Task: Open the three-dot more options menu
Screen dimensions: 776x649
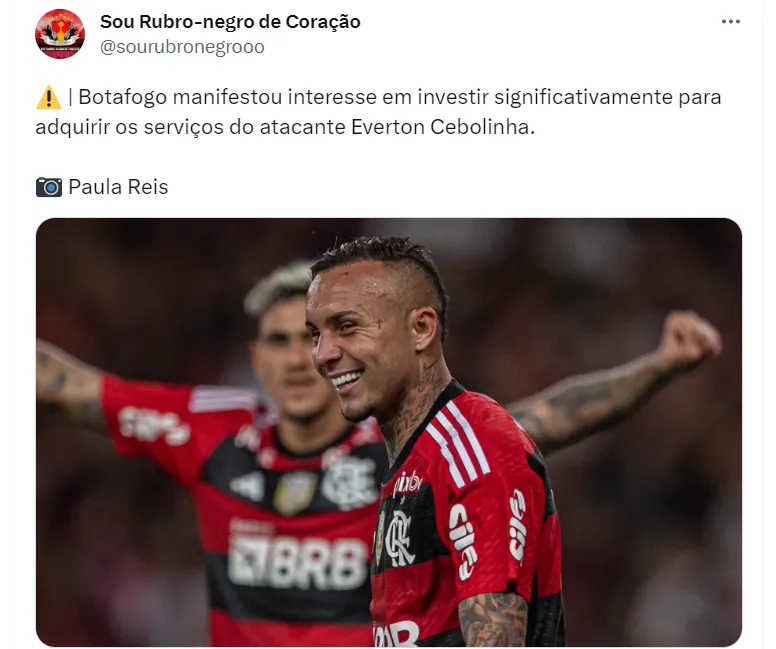Action: coord(730,21)
